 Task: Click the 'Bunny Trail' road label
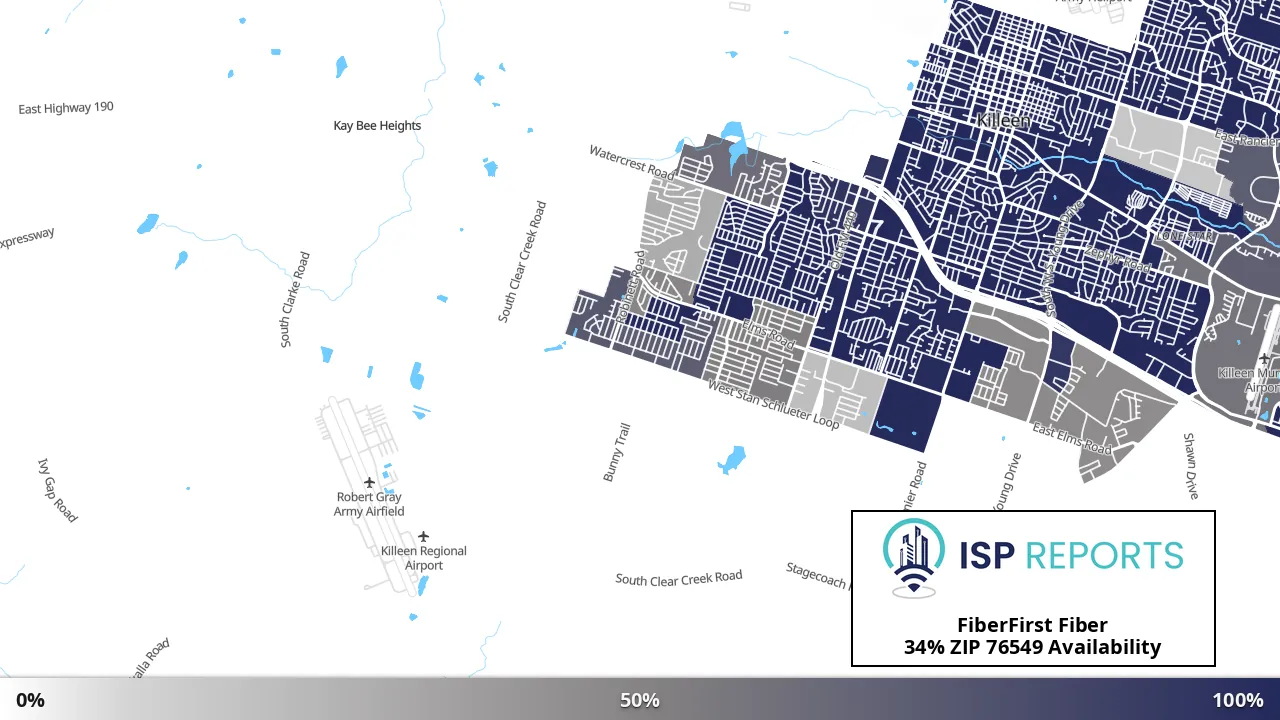(617, 452)
